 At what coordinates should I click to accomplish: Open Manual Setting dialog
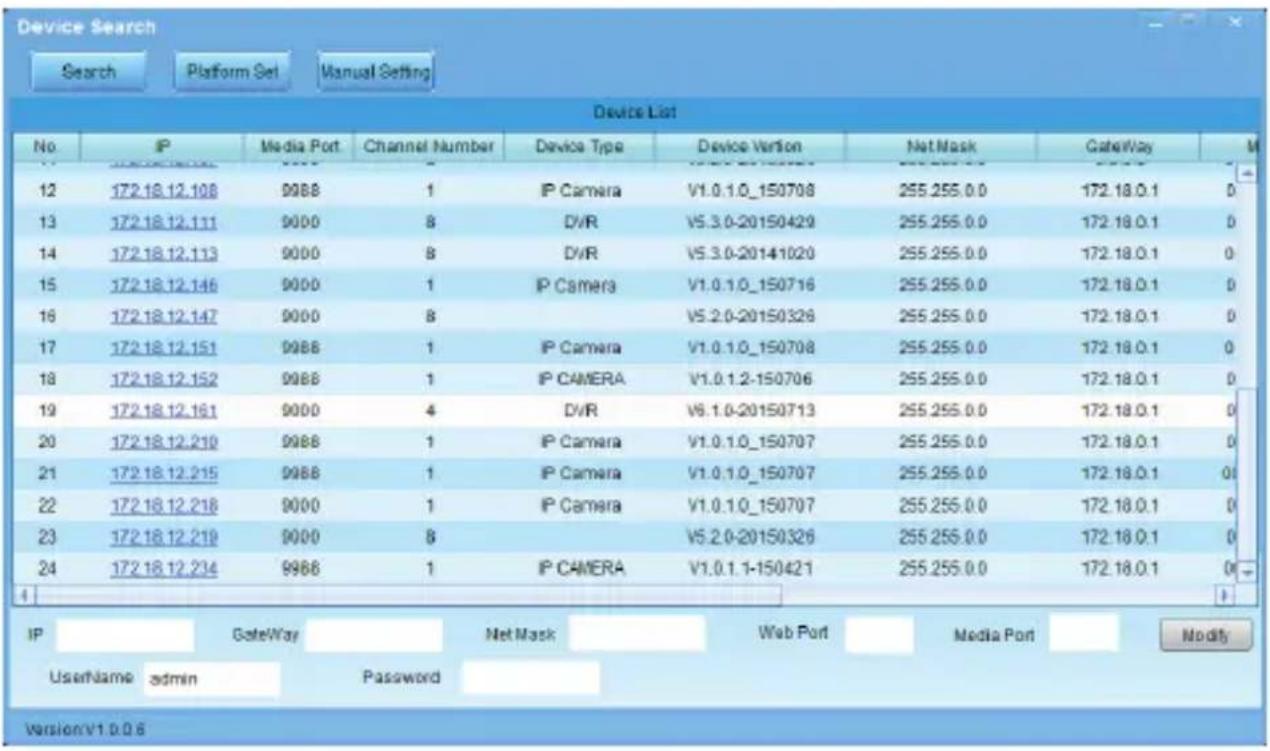point(376,72)
